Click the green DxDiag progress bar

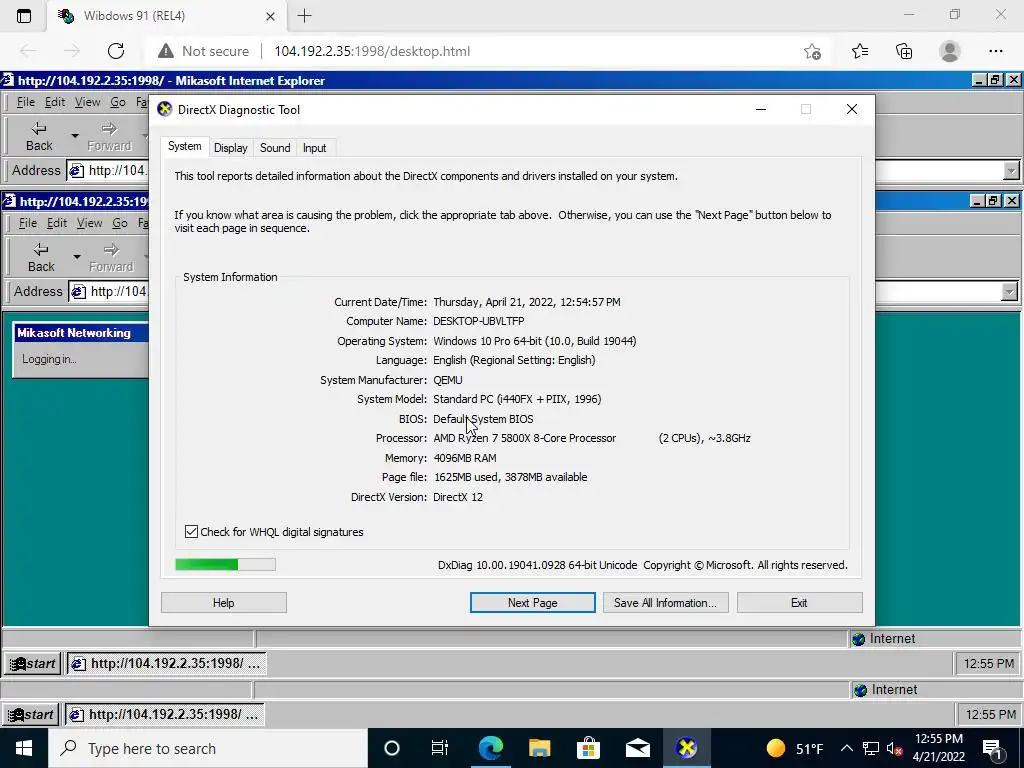click(225, 564)
